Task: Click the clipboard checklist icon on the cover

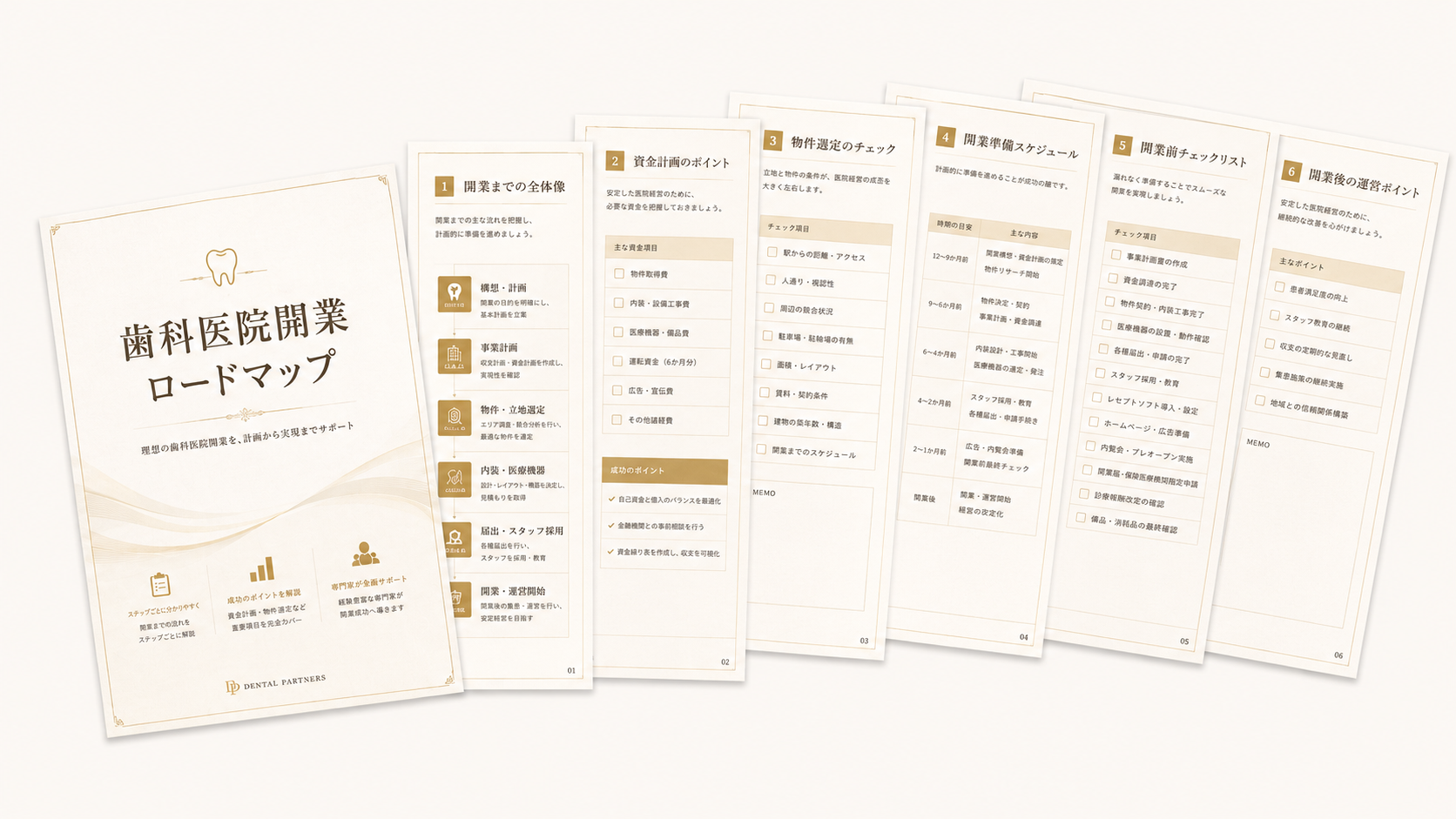Action: 160,584
